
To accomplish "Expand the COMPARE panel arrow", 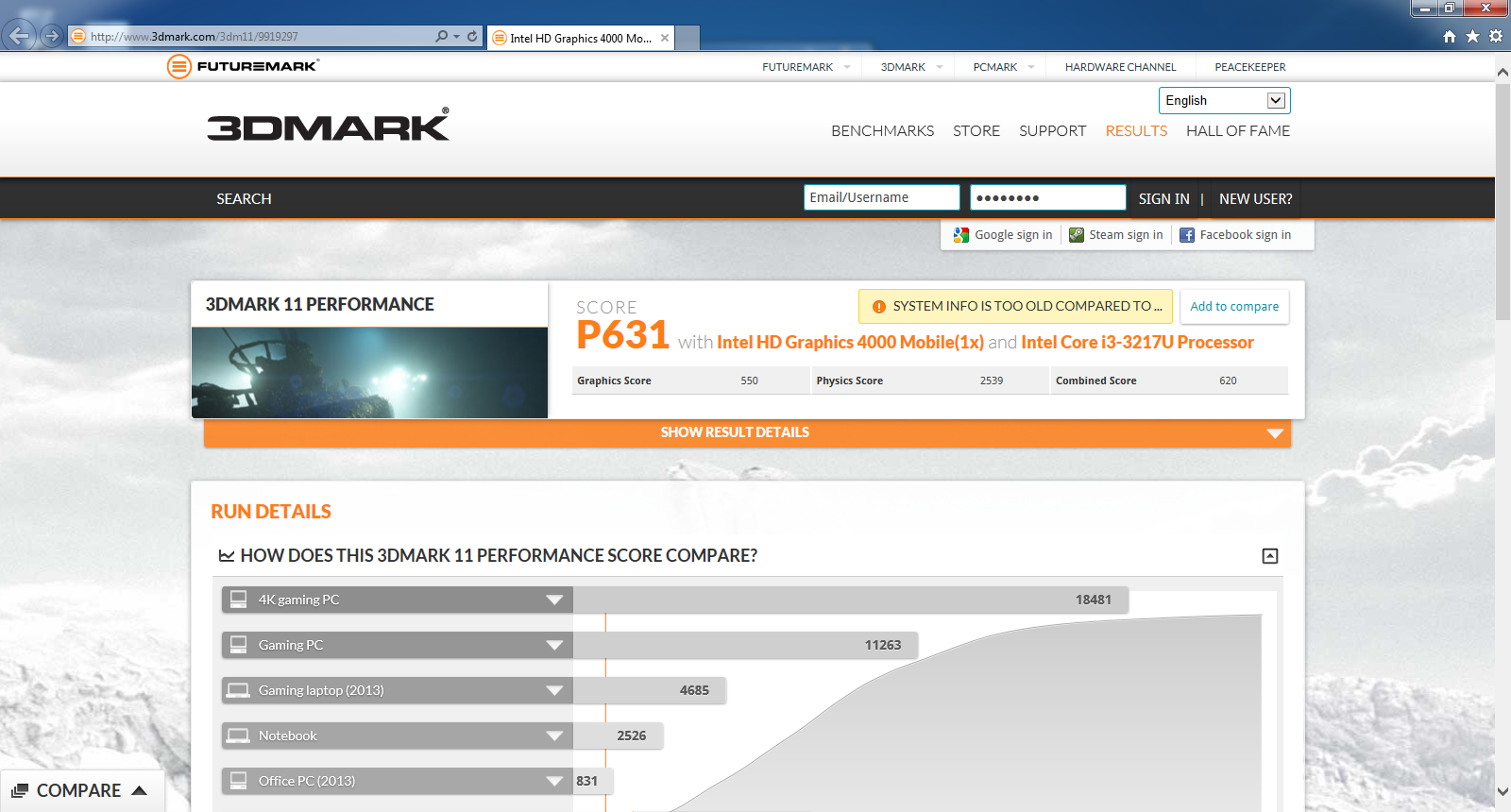I will 140,790.
